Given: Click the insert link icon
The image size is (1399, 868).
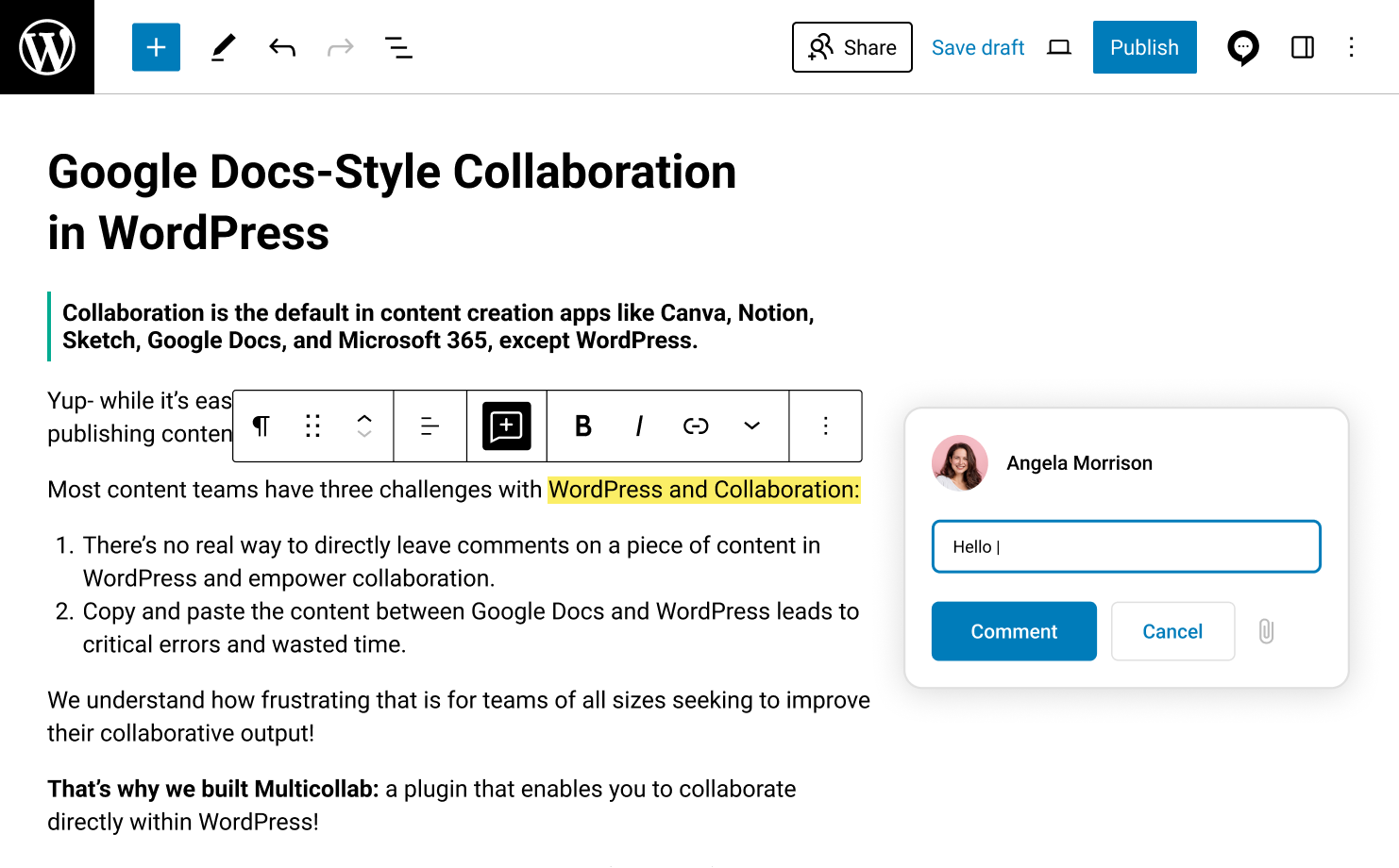Looking at the screenshot, I should pyautogui.click(x=696, y=426).
